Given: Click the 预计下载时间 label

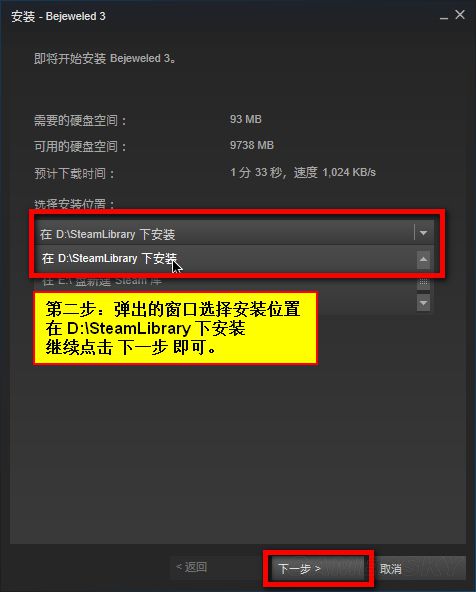Looking at the screenshot, I should click(x=74, y=174).
